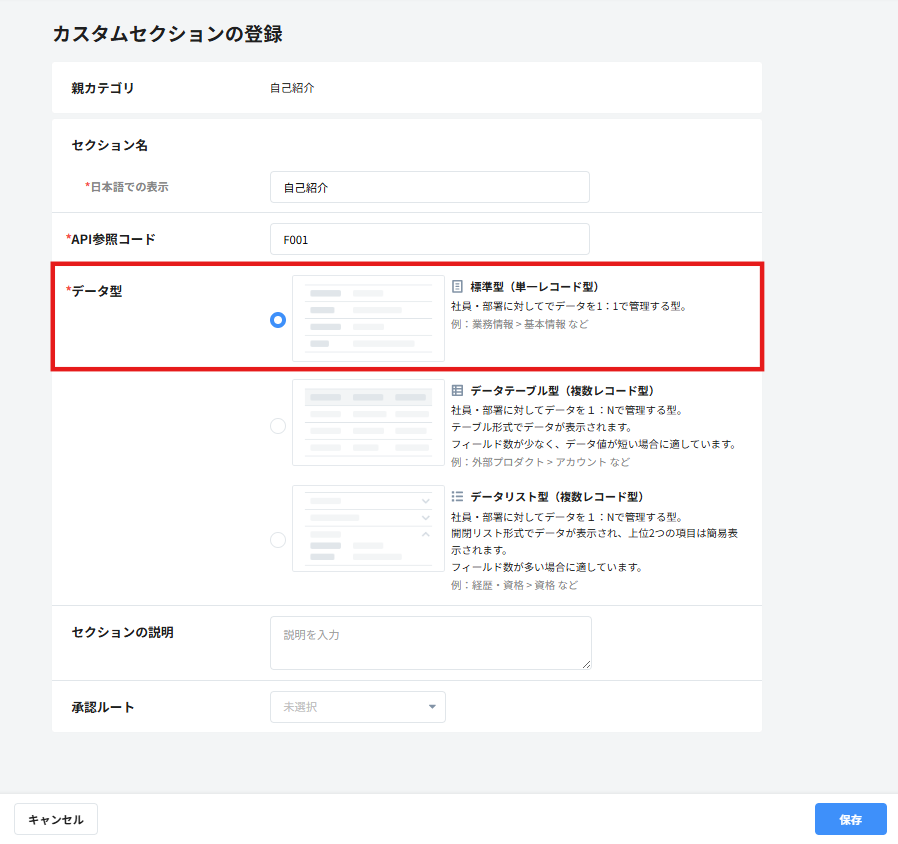Image resolution: width=898 pixels, height=844 pixels.
Task: Click the 保存 button
Action: pos(850,819)
